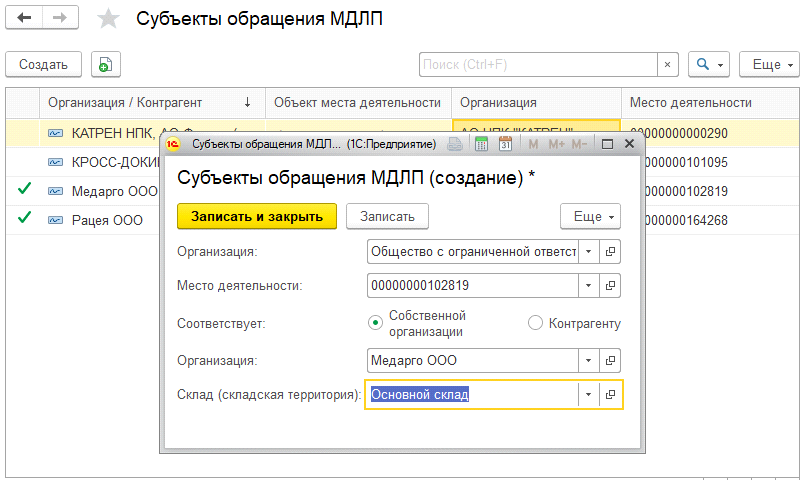The width and height of the screenshot is (806, 480).
Task: Click the 1C logo icon in dialog title
Action: pos(173,144)
